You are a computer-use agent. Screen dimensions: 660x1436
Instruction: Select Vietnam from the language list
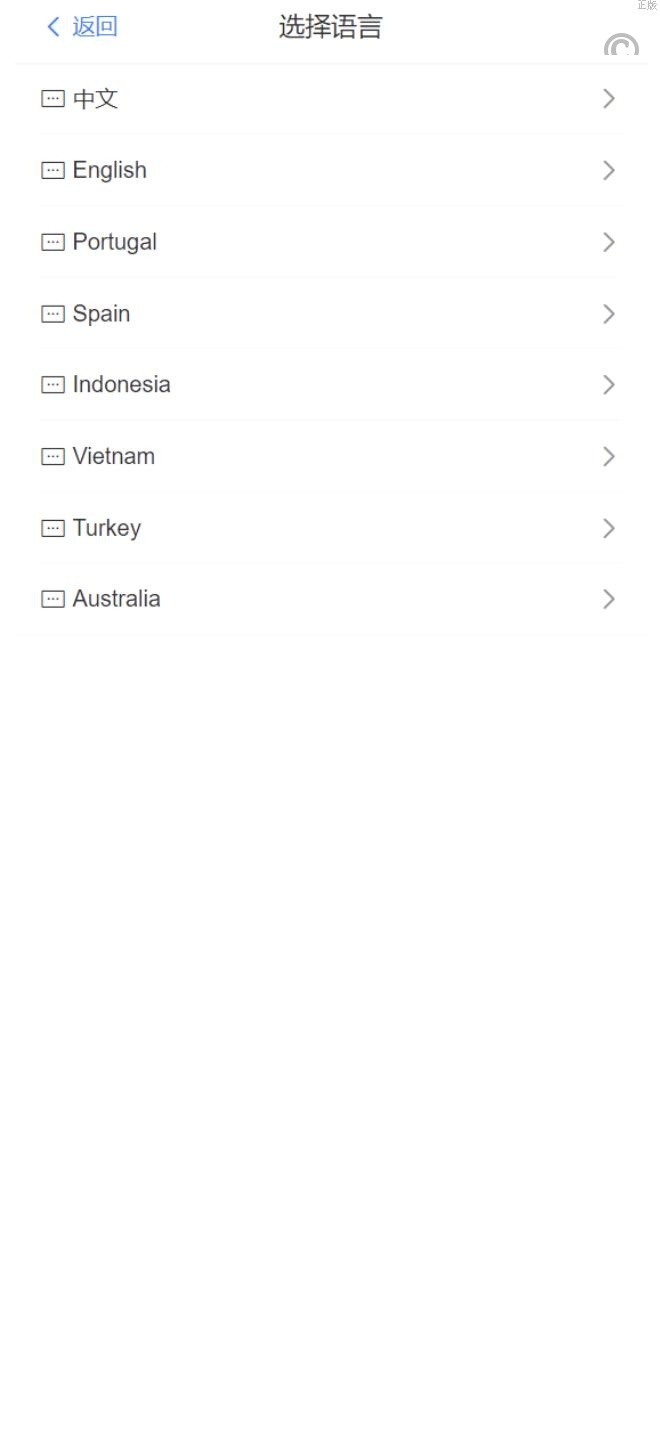pyautogui.click(x=113, y=457)
